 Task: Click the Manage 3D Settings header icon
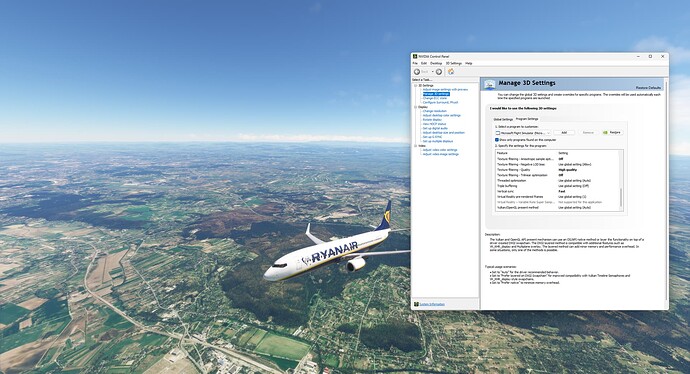coord(490,84)
